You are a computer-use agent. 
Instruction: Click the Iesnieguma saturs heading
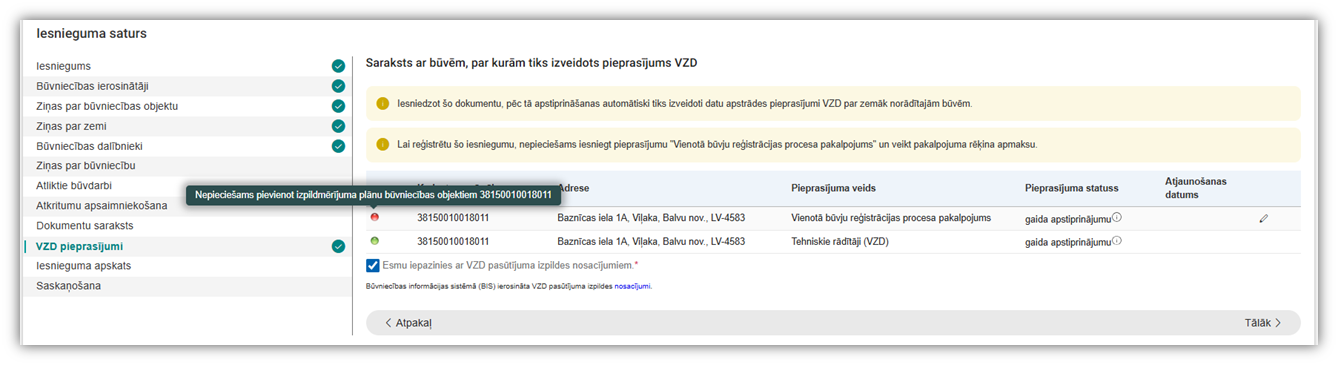point(91,33)
